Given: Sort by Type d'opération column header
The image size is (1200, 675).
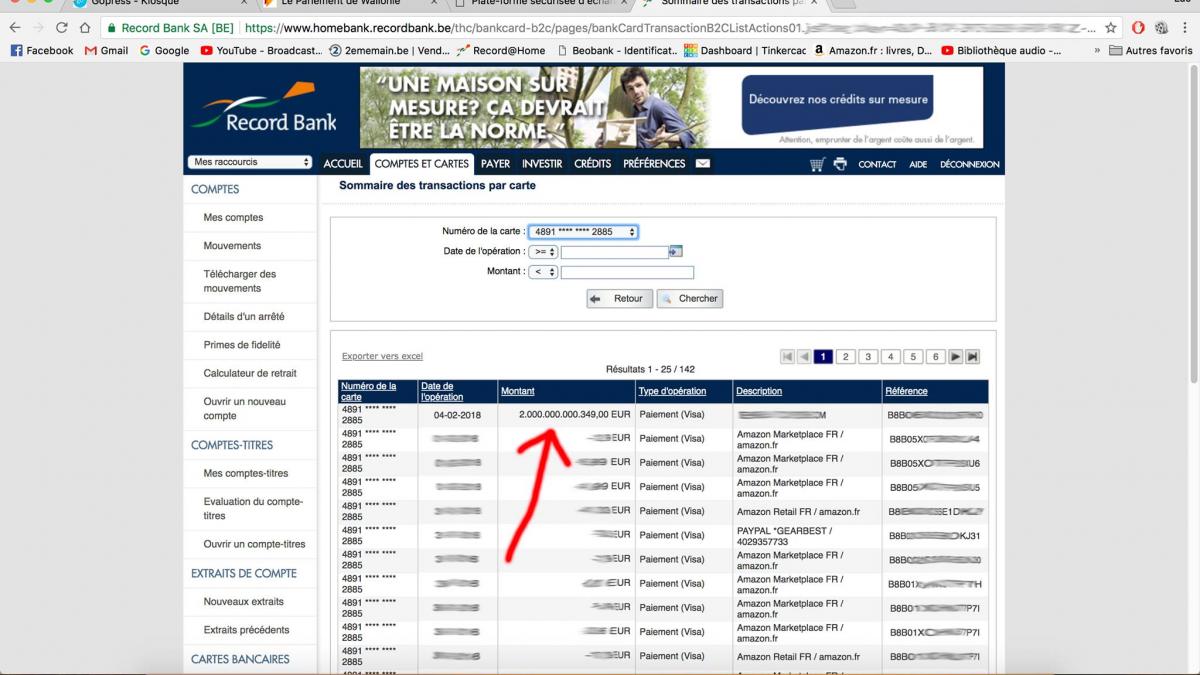Looking at the screenshot, I should 672,391.
